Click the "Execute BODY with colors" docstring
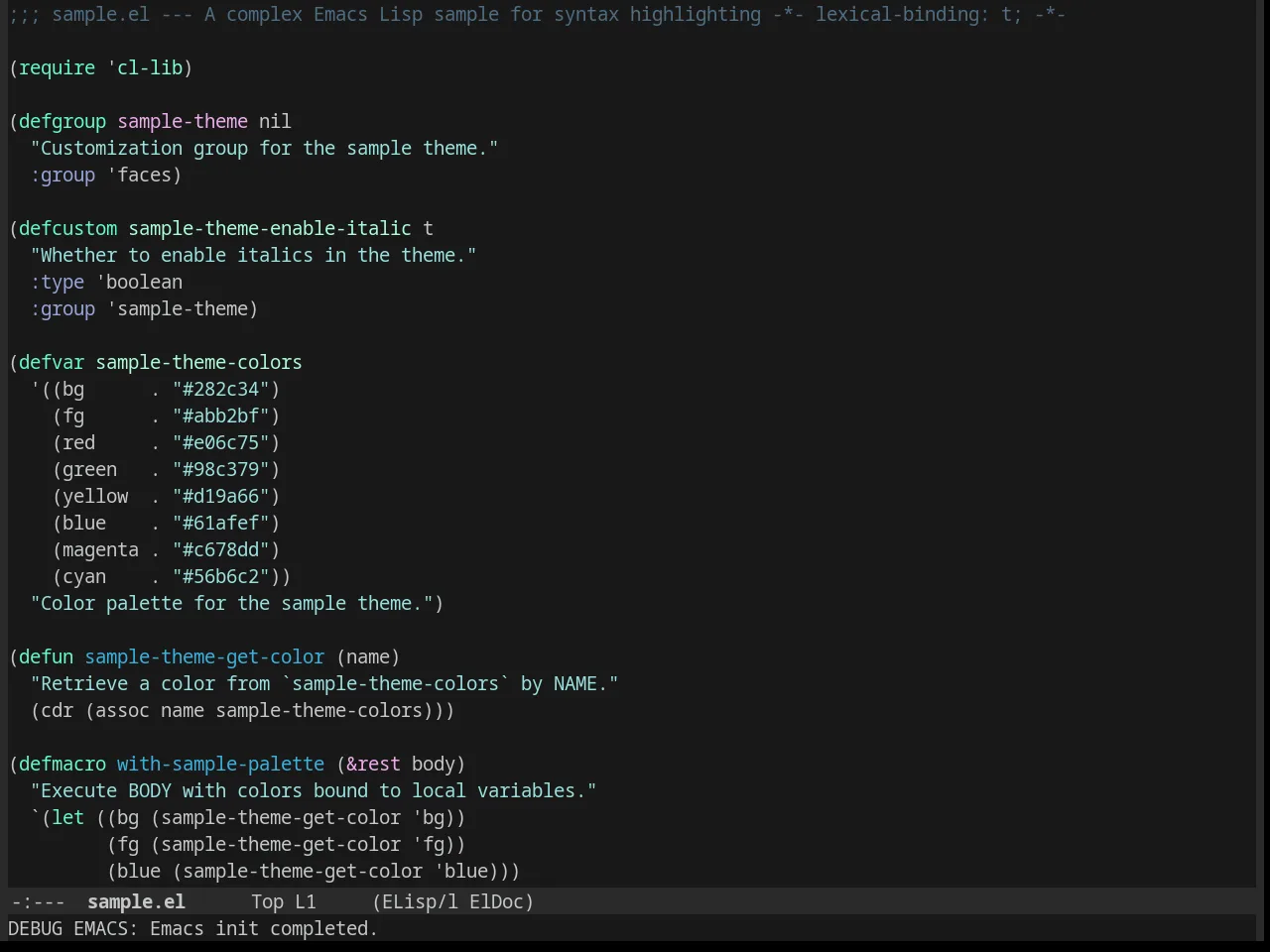This screenshot has width=1270, height=952. pyautogui.click(x=314, y=790)
